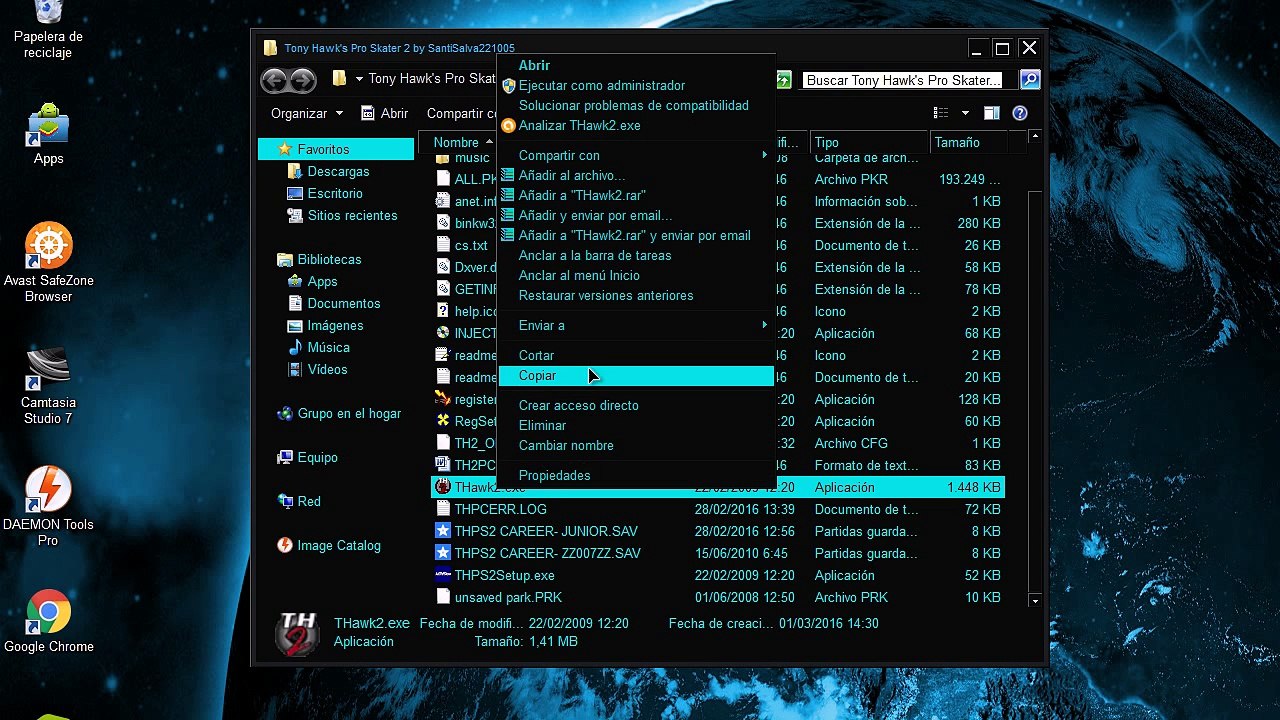Image resolution: width=1280 pixels, height=720 pixels.
Task: Go forward with the Explorer forward arrow
Action: [x=302, y=80]
